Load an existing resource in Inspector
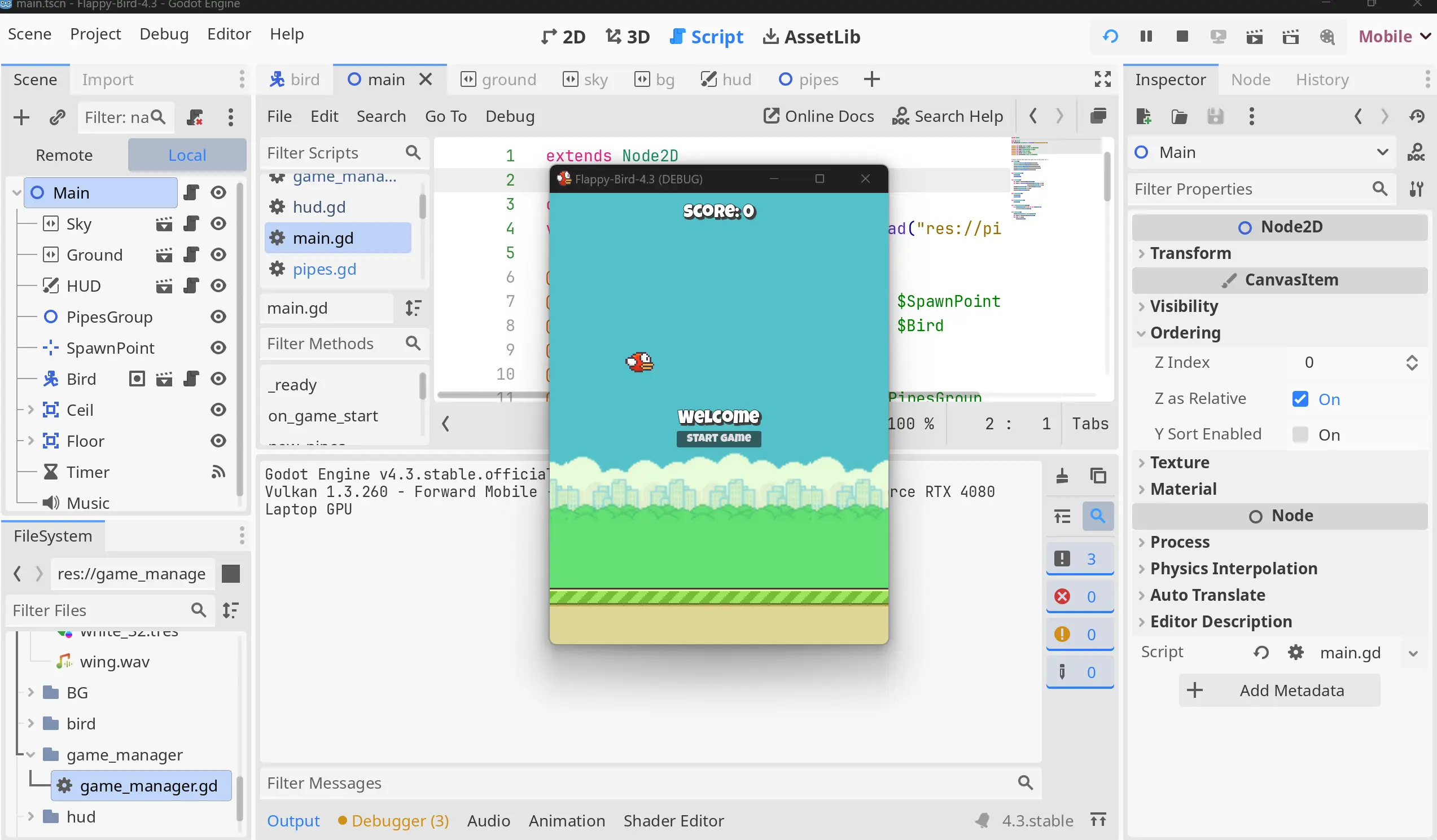 click(x=1179, y=116)
